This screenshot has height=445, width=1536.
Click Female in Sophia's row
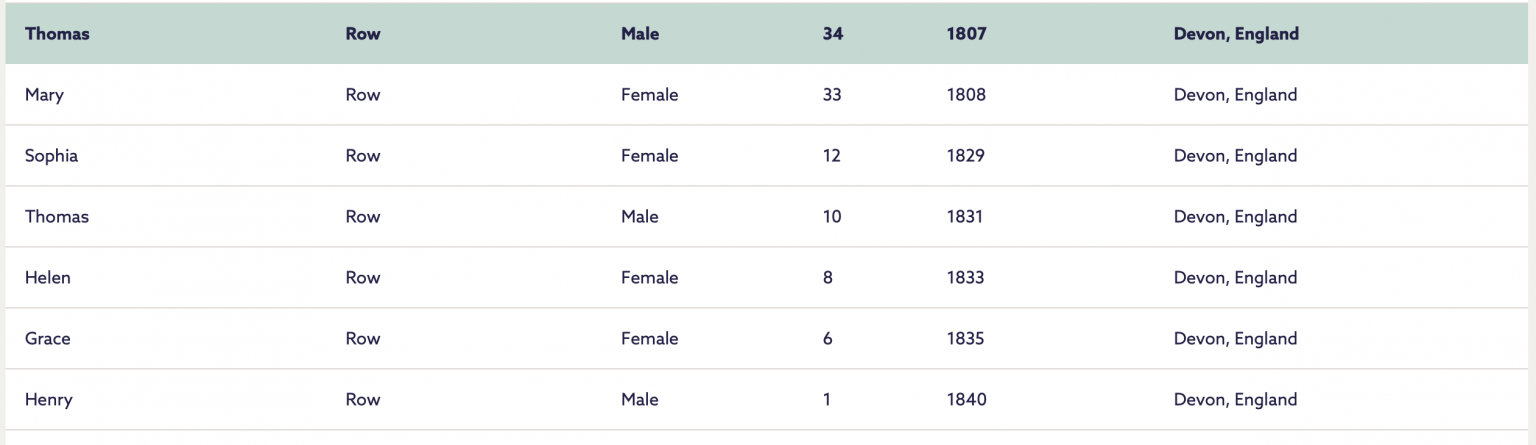coord(649,156)
